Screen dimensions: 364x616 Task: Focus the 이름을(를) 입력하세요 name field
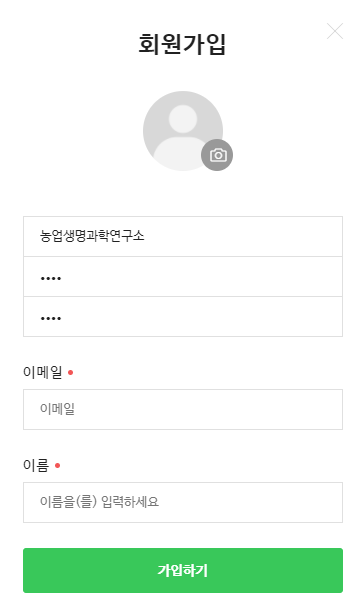(x=183, y=502)
